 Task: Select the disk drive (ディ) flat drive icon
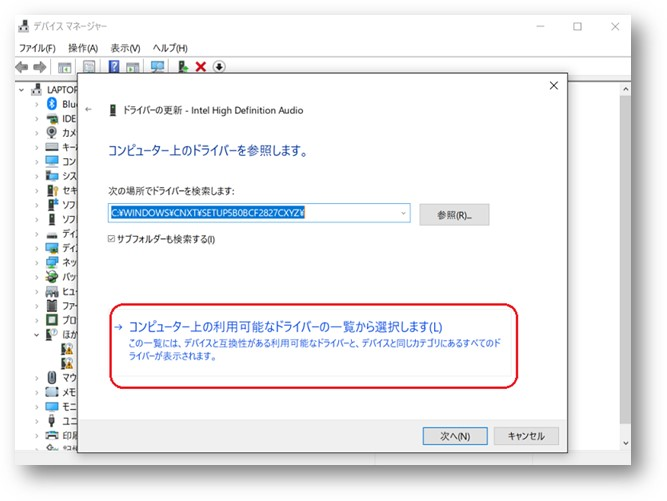[x=52, y=234]
